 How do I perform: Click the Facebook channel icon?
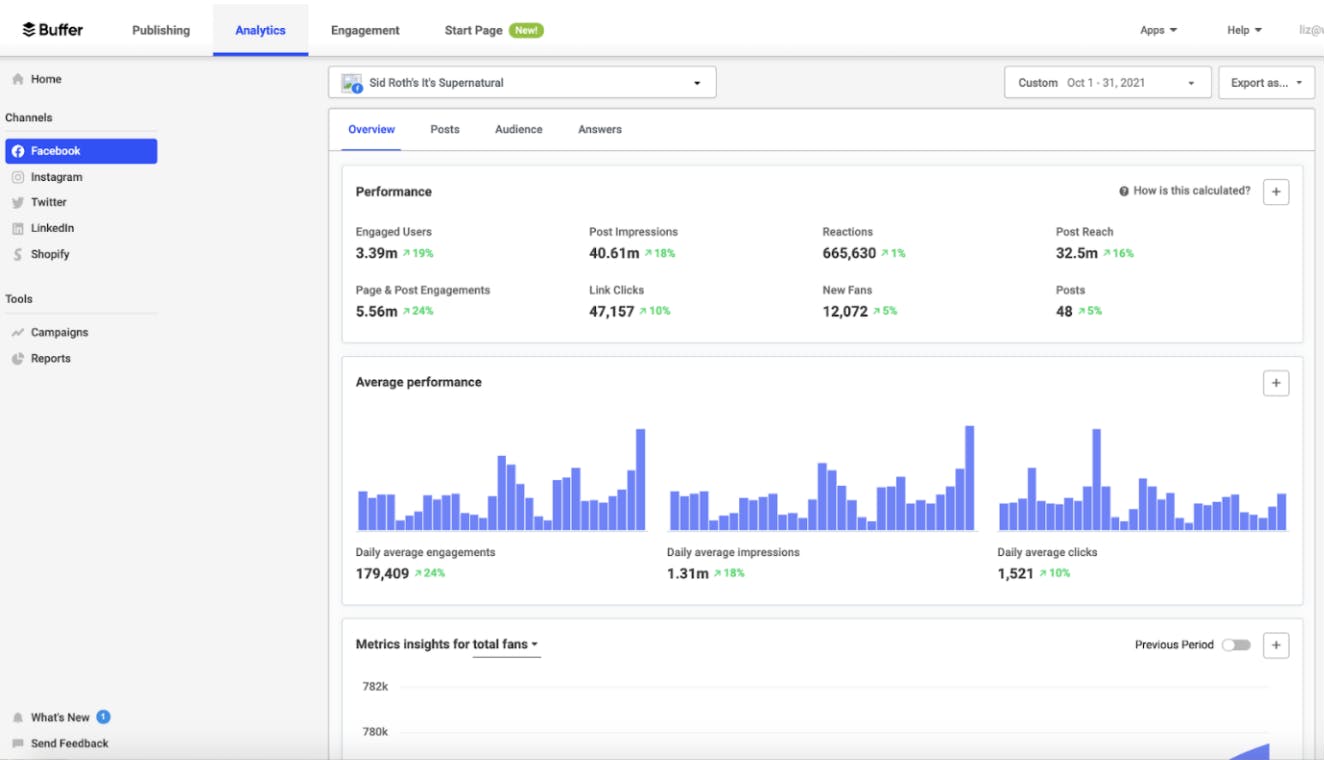coord(18,151)
